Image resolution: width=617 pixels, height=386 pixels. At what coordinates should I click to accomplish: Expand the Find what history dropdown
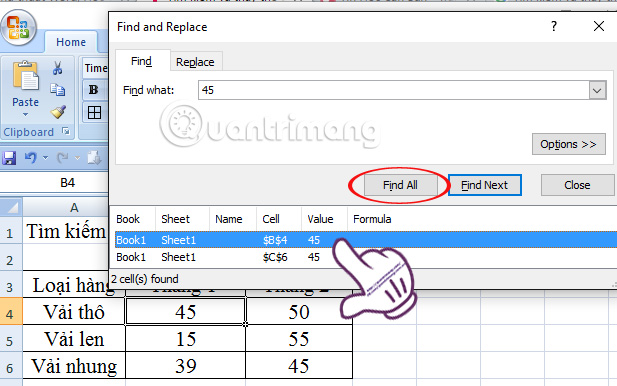point(597,90)
